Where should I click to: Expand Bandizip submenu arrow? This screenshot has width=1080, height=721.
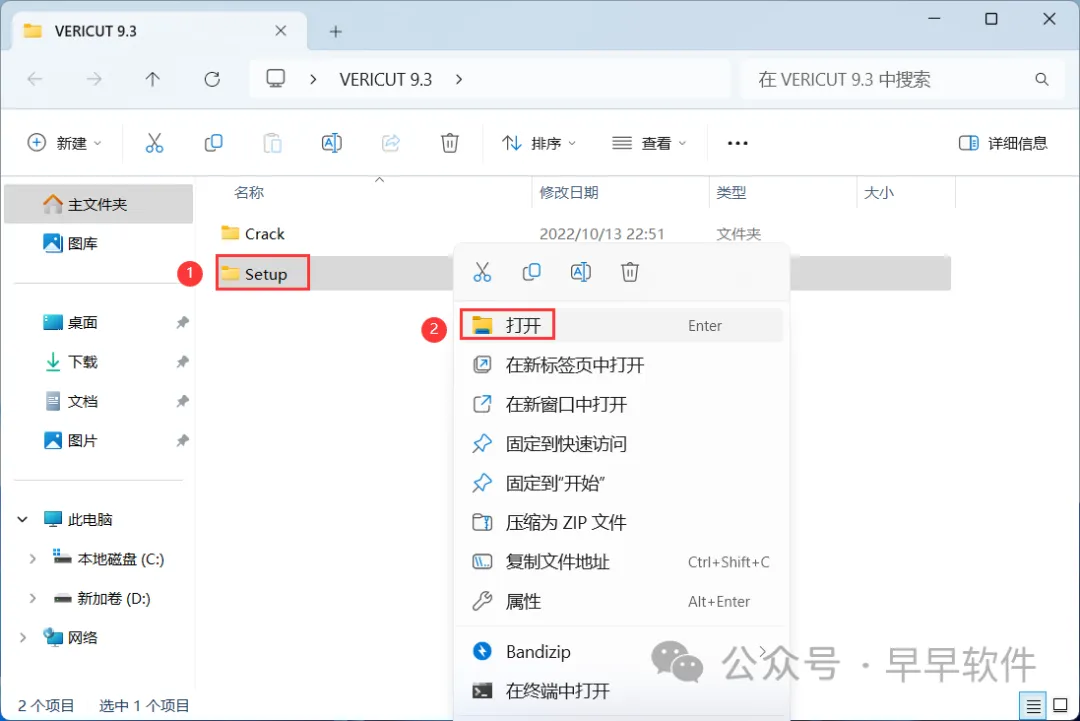762,651
